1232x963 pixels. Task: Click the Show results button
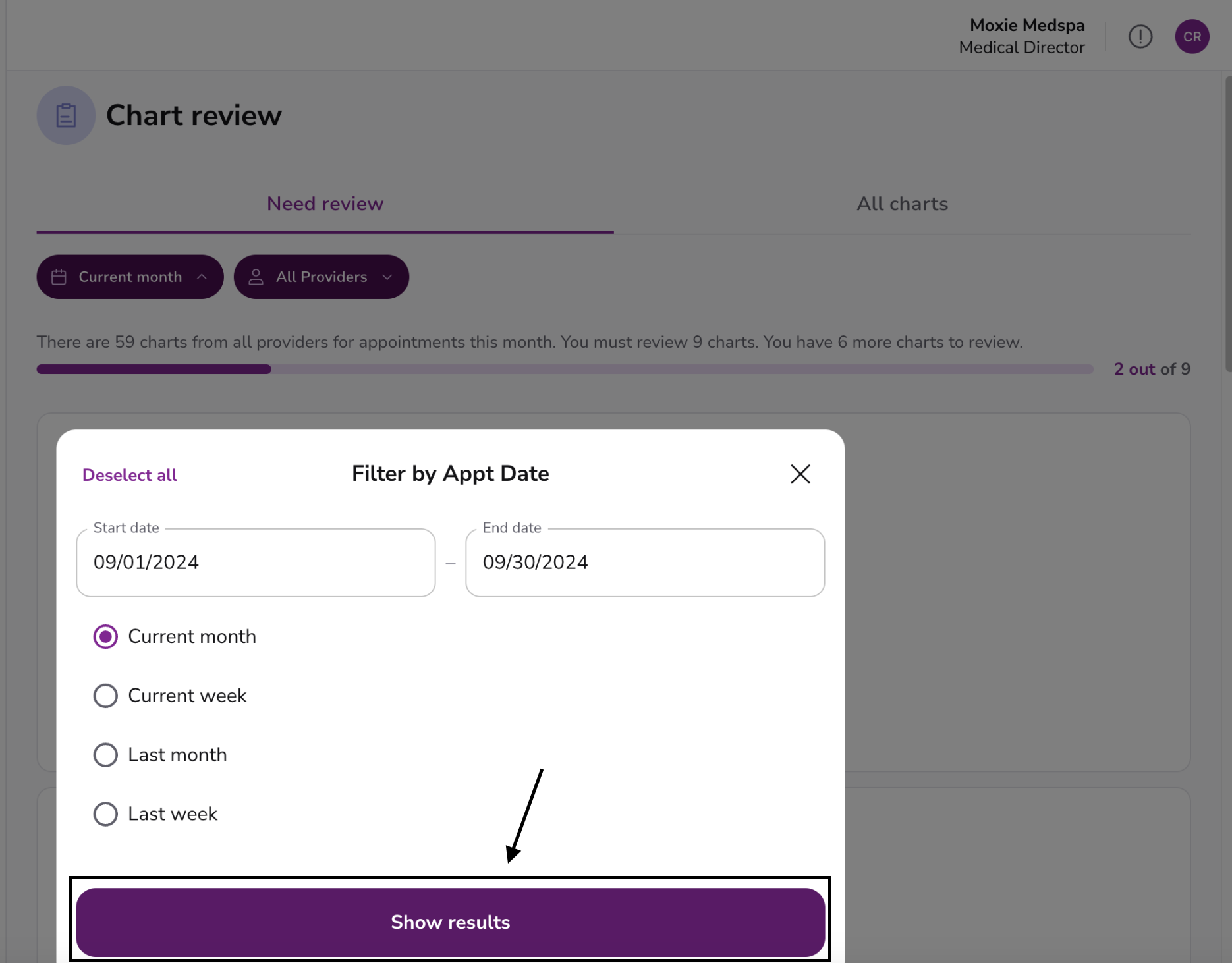pyautogui.click(x=450, y=922)
